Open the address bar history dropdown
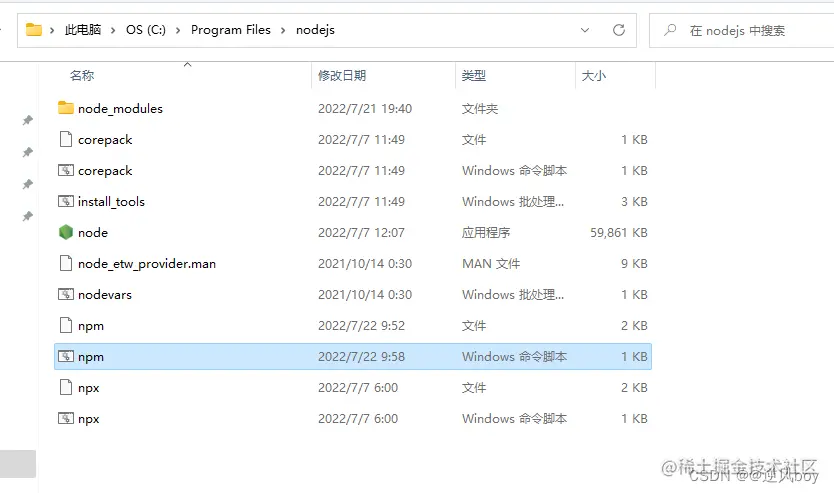 585,30
